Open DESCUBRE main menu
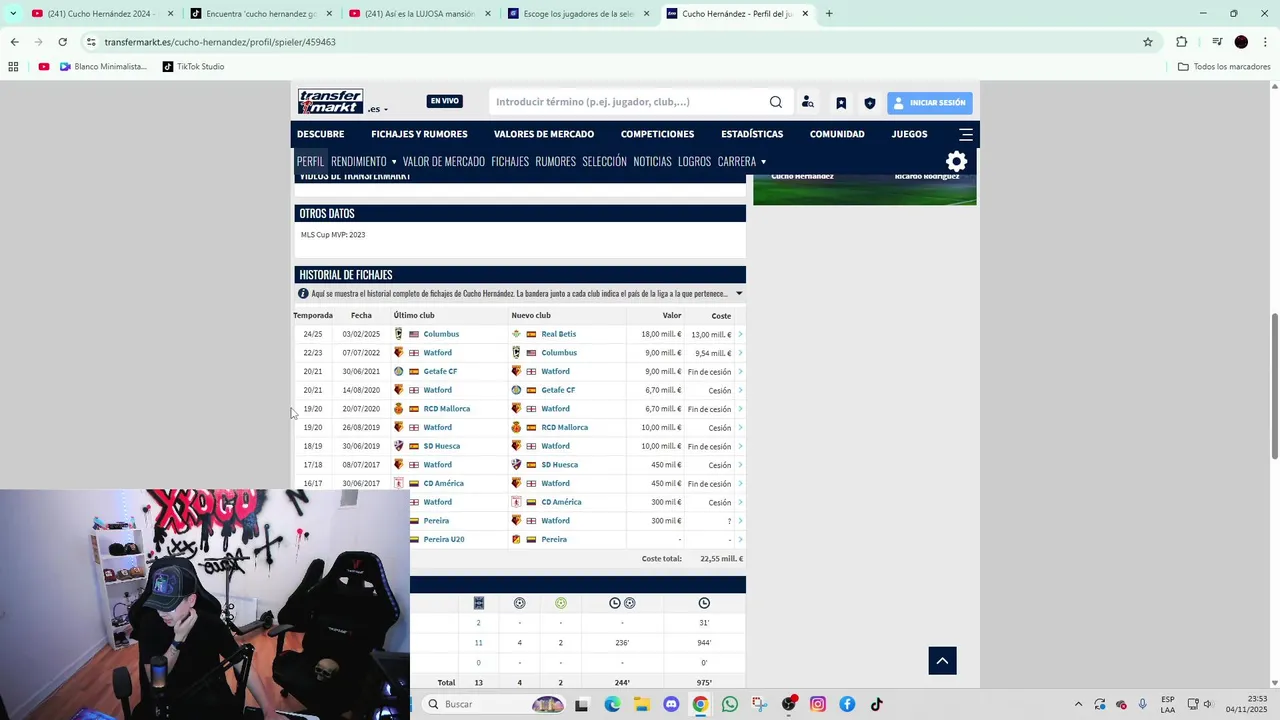Image resolution: width=1280 pixels, height=720 pixels. tap(320, 134)
